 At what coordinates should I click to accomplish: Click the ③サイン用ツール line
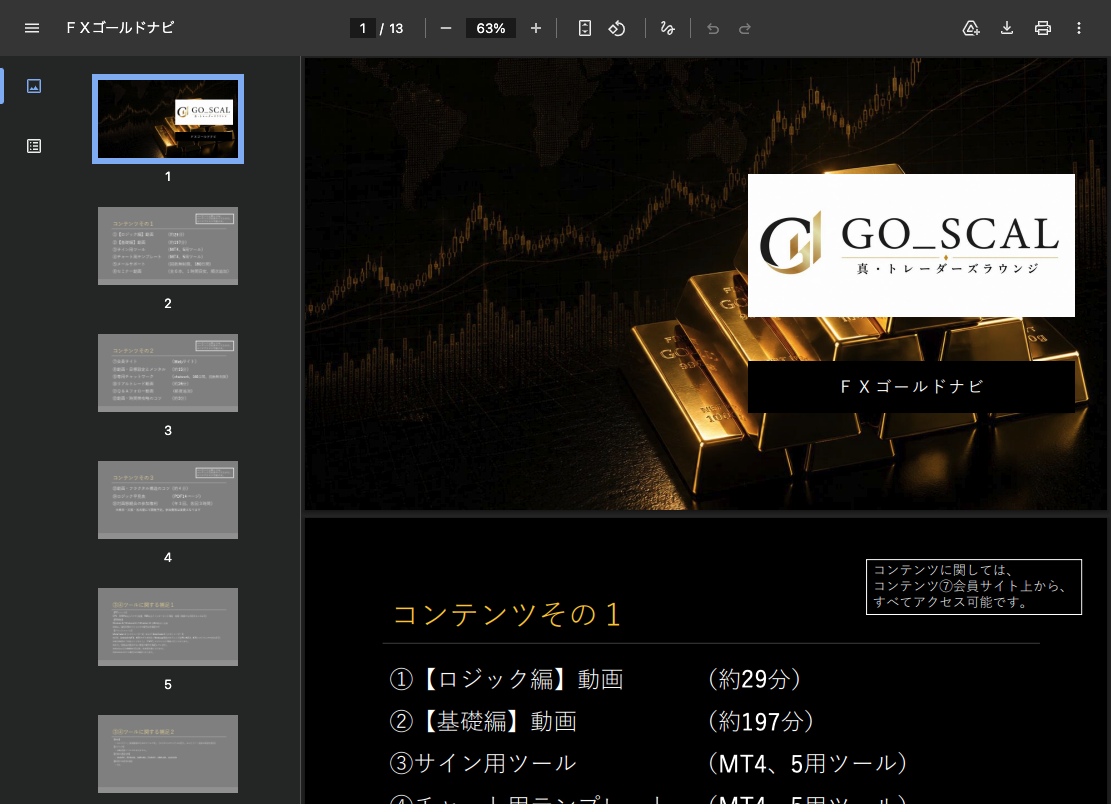(483, 763)
